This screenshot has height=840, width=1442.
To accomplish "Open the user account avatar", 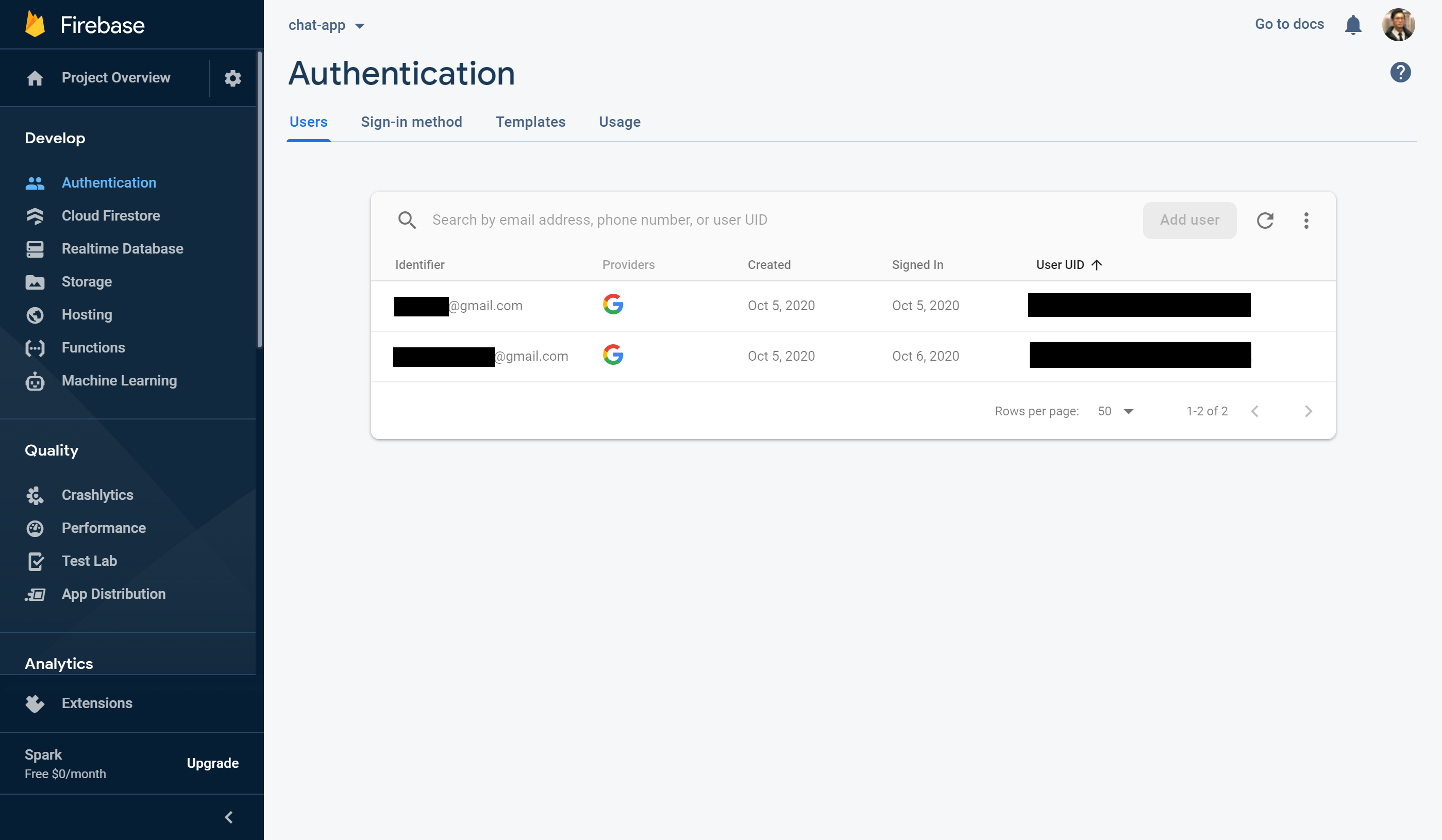I will coord(1398,25).
